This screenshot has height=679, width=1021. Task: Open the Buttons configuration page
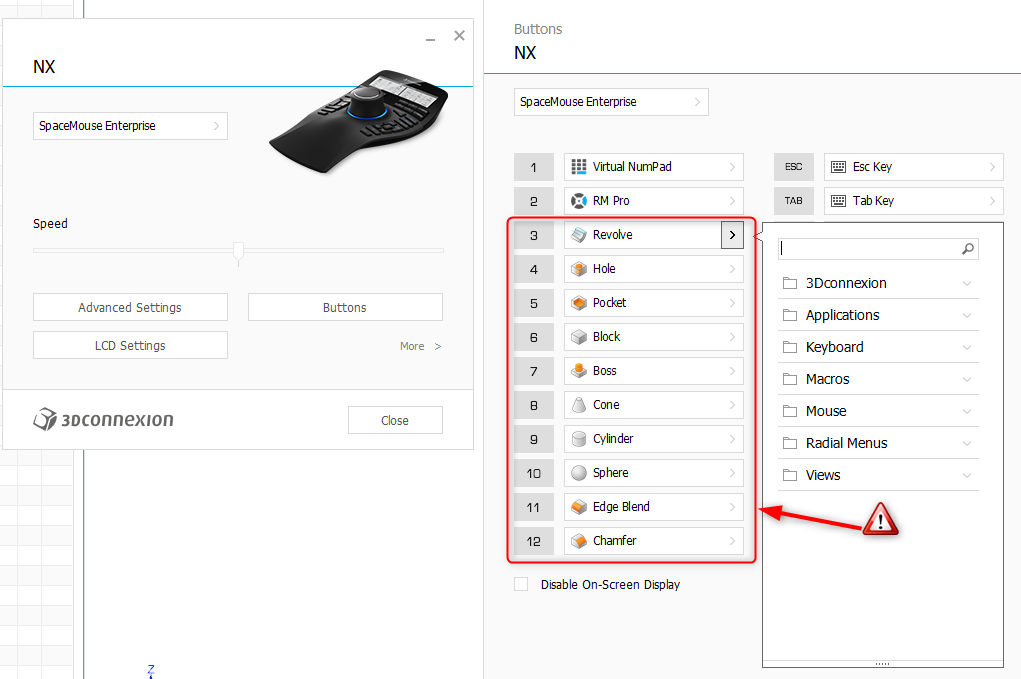click(345, 307)
